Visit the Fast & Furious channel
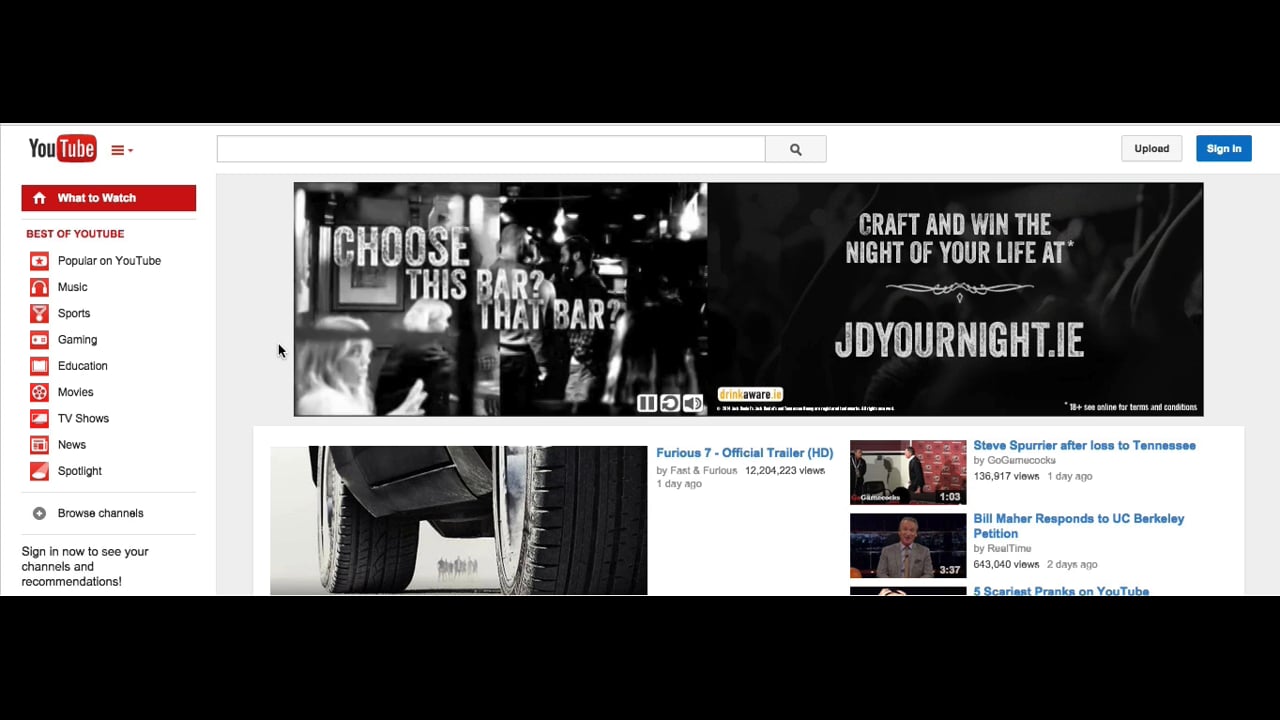Screen dimensions: 1280x720 [x=704, y=470]
